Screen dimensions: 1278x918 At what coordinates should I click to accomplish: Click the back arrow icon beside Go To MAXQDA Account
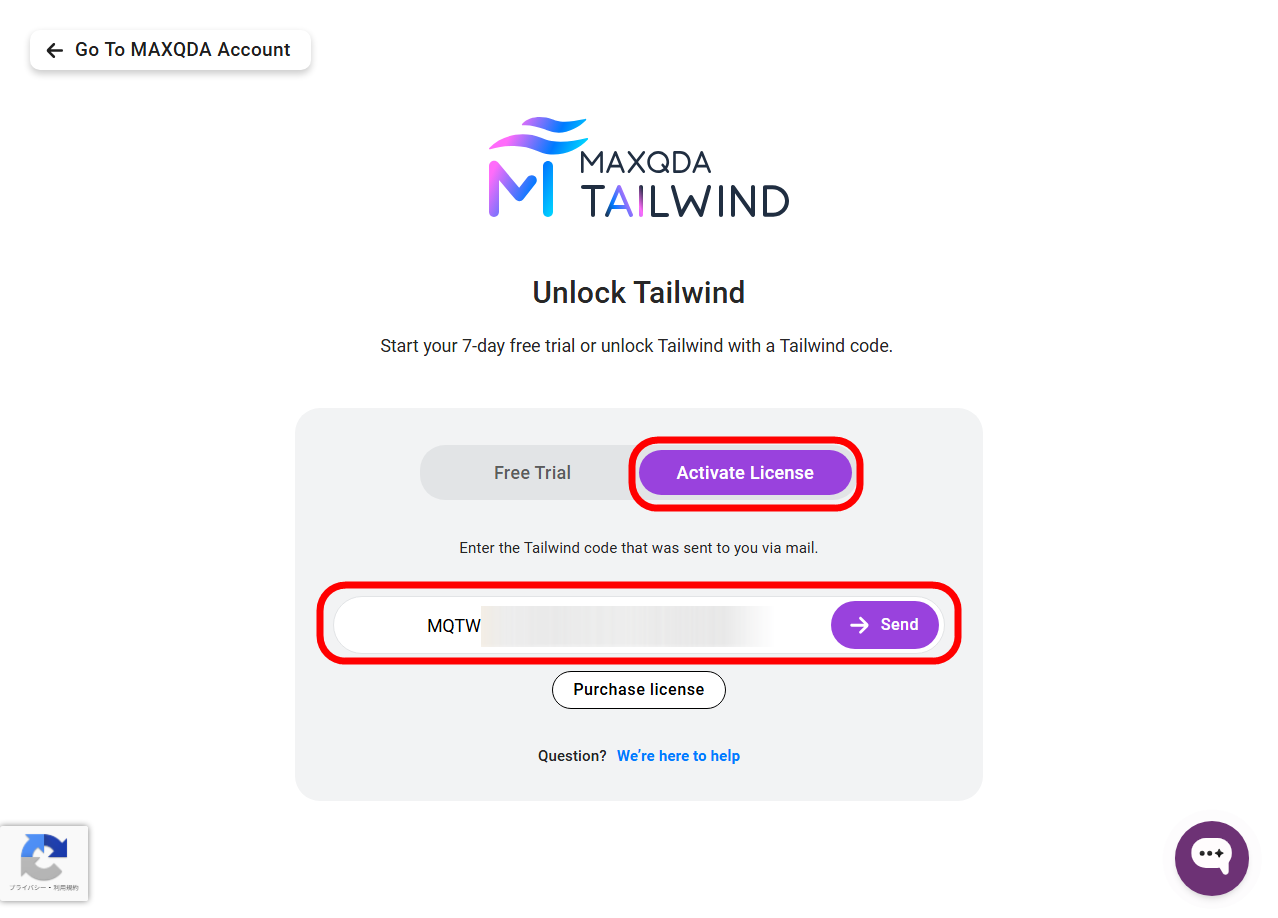55,50
